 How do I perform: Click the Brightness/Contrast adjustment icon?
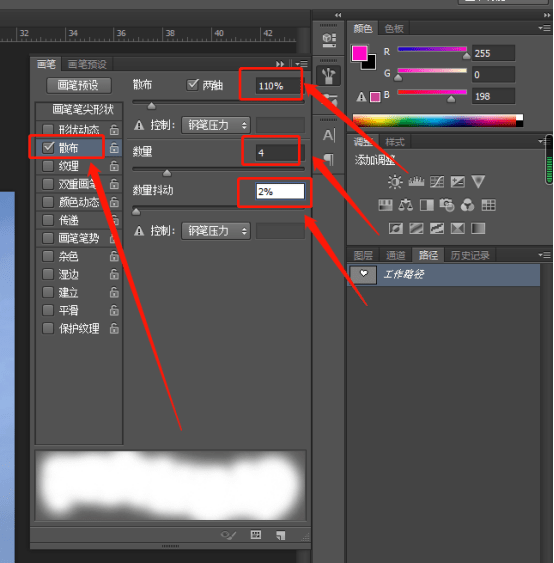pos(395,181)
